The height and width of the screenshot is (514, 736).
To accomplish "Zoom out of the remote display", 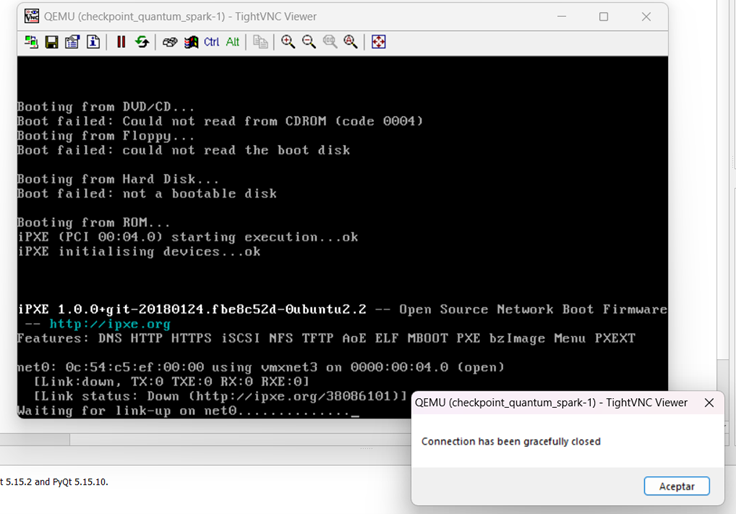I will tap(309, 42).
